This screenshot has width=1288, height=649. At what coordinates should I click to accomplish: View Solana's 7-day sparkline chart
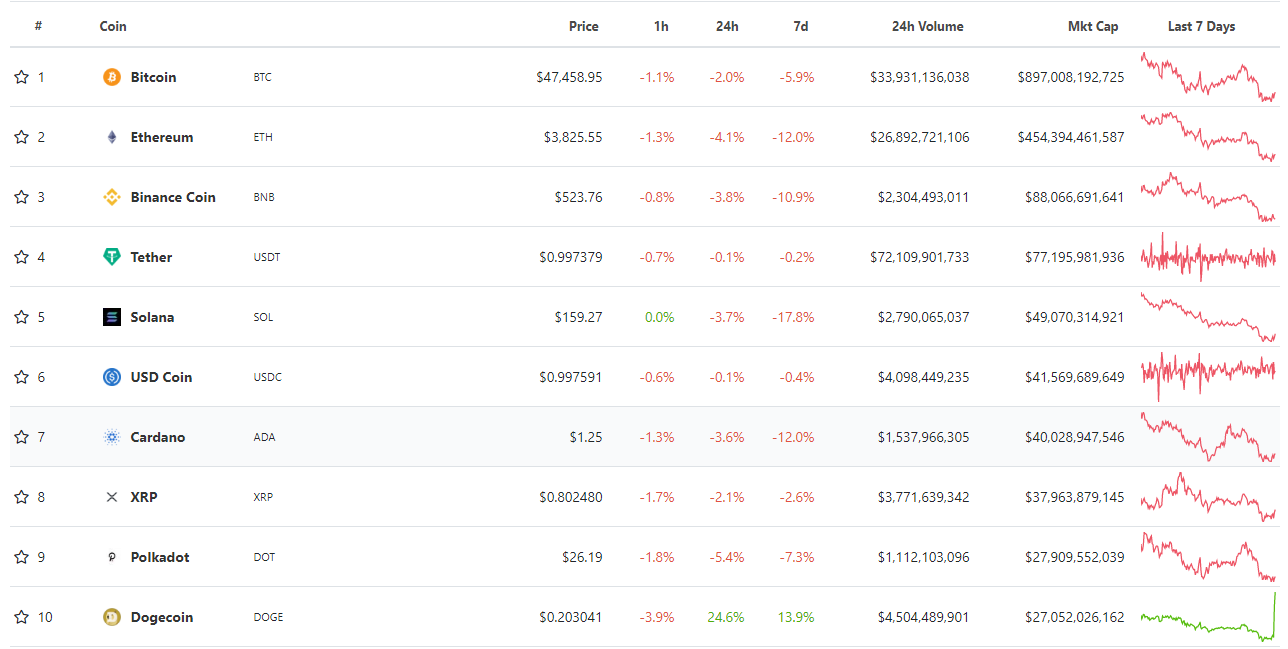click(x=1208, y=317)
